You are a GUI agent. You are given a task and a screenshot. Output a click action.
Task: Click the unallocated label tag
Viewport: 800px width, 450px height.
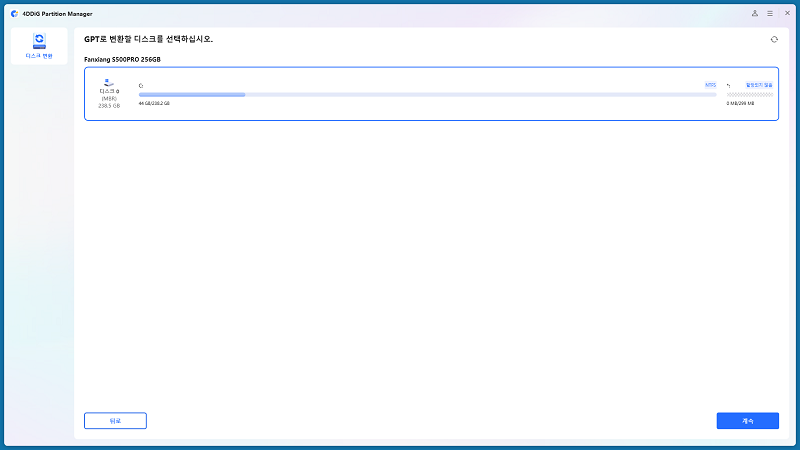pyautogui.click(x=759, y=85)
